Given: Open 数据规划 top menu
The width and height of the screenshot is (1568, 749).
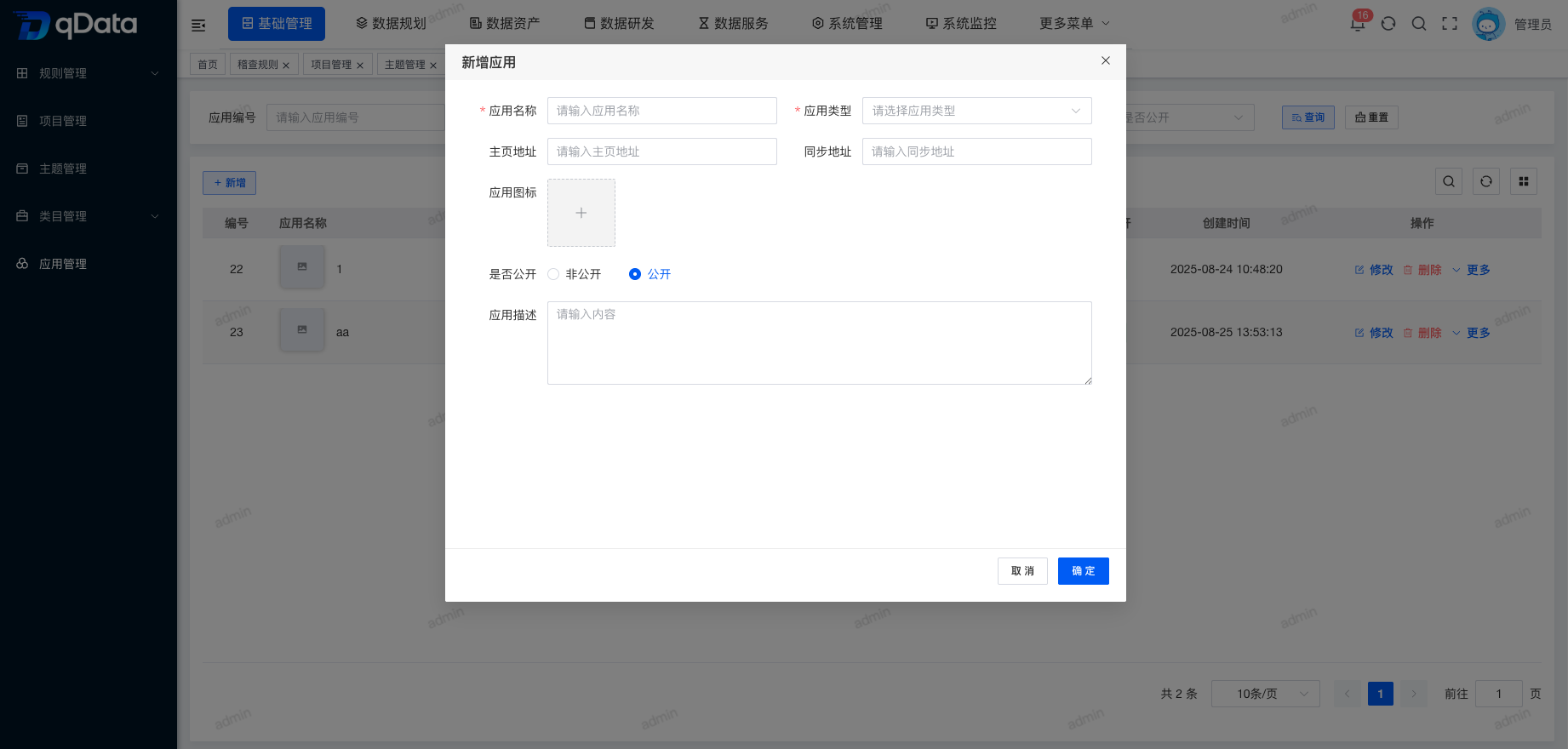Looking at the screenshot, I should (391, 24).
